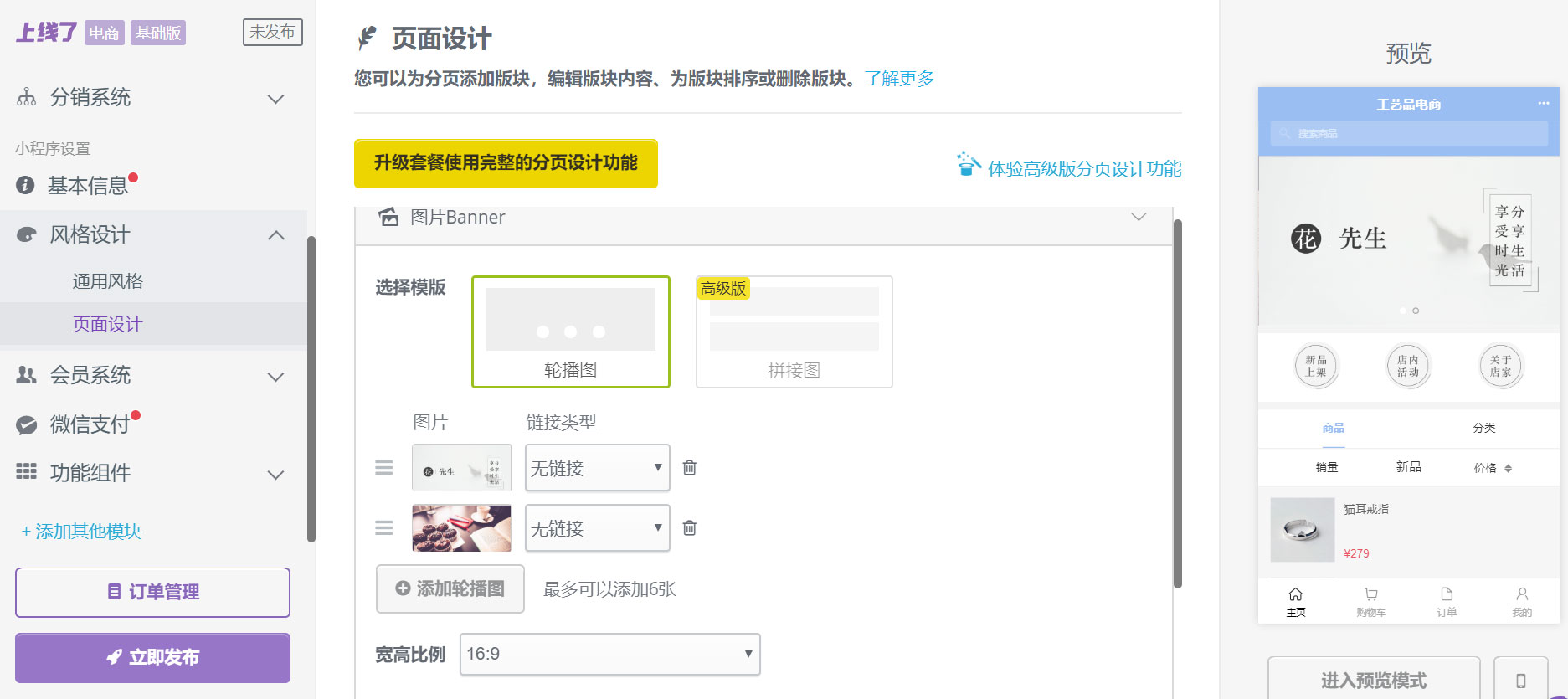Open 微信支付 settings
This screenshot has height=699, width=1568.
(x=90, y=424)
